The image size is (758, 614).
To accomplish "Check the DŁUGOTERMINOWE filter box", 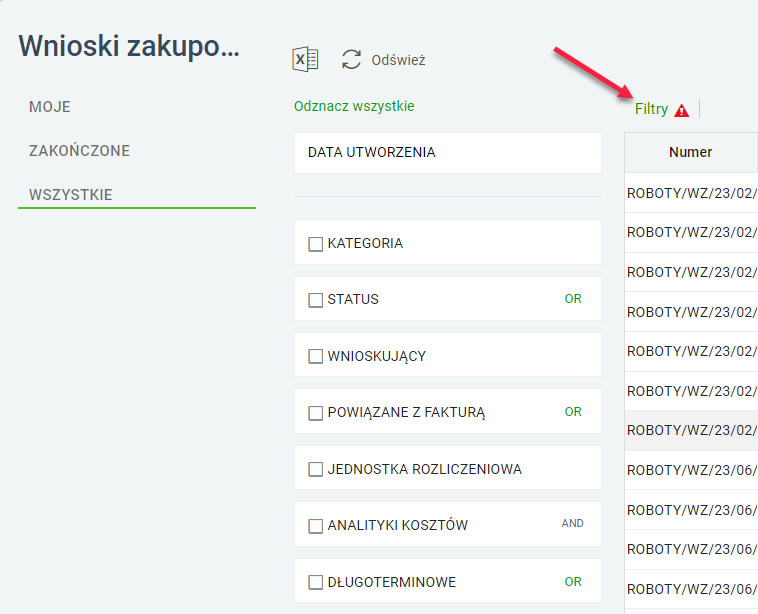I will (x=316, y=582).
